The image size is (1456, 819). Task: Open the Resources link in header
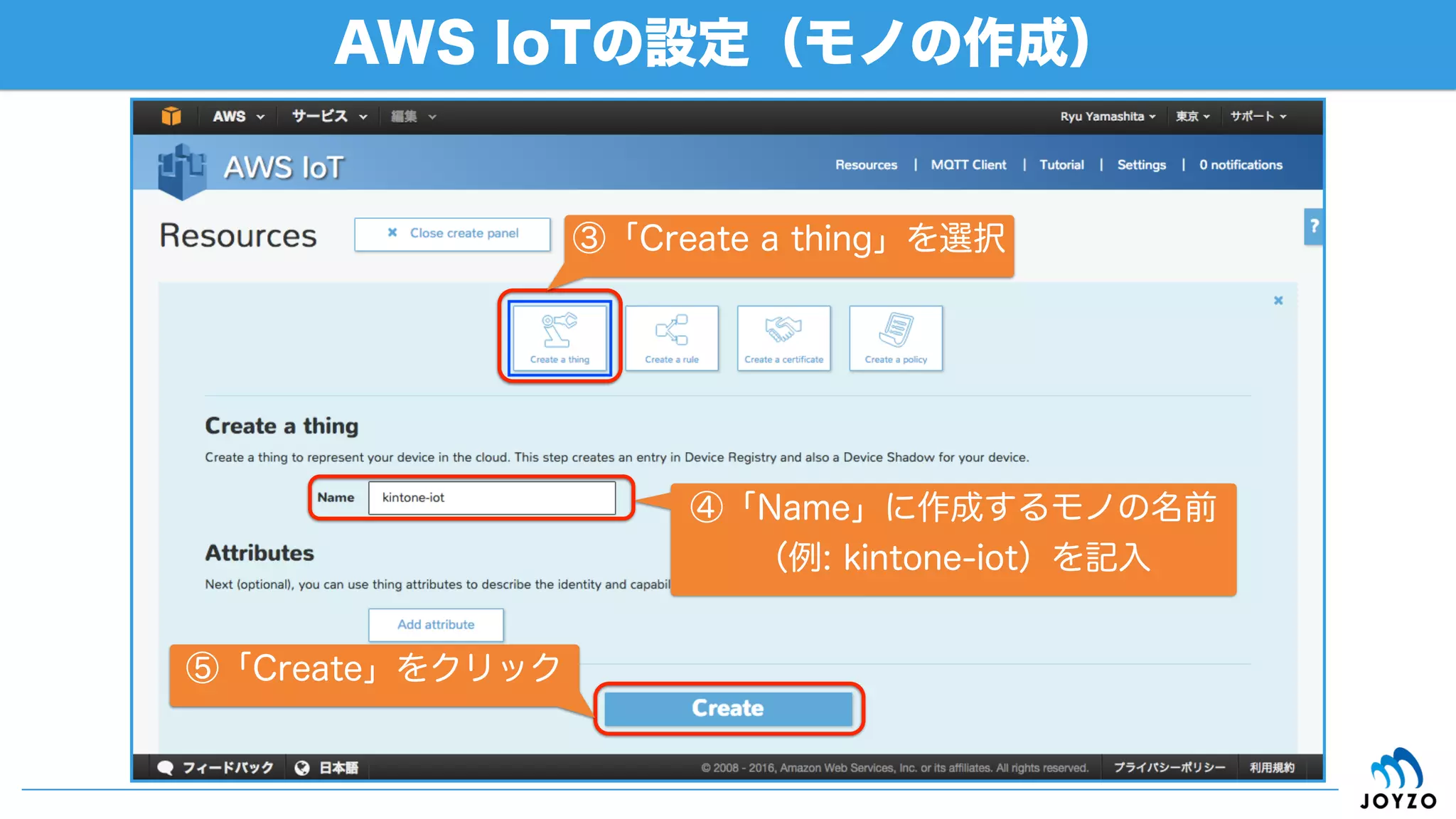click(x=866, y=165)
